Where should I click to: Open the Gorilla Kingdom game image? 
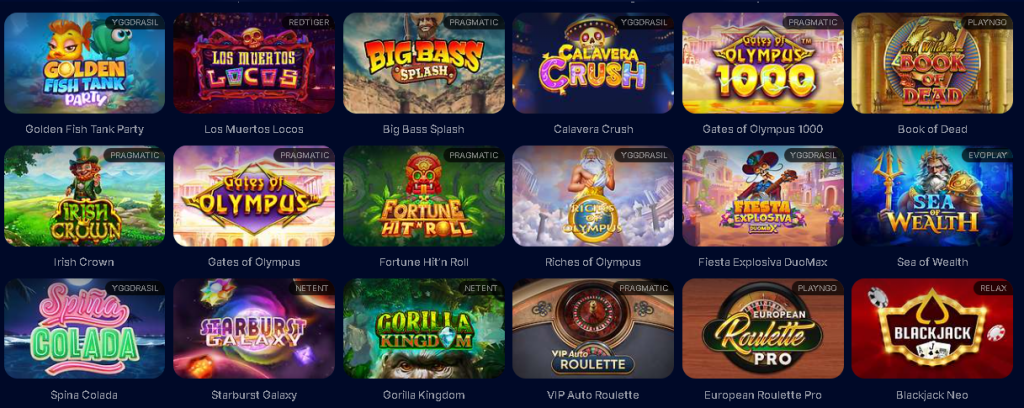pyautogui.click(x=423, y=328)
